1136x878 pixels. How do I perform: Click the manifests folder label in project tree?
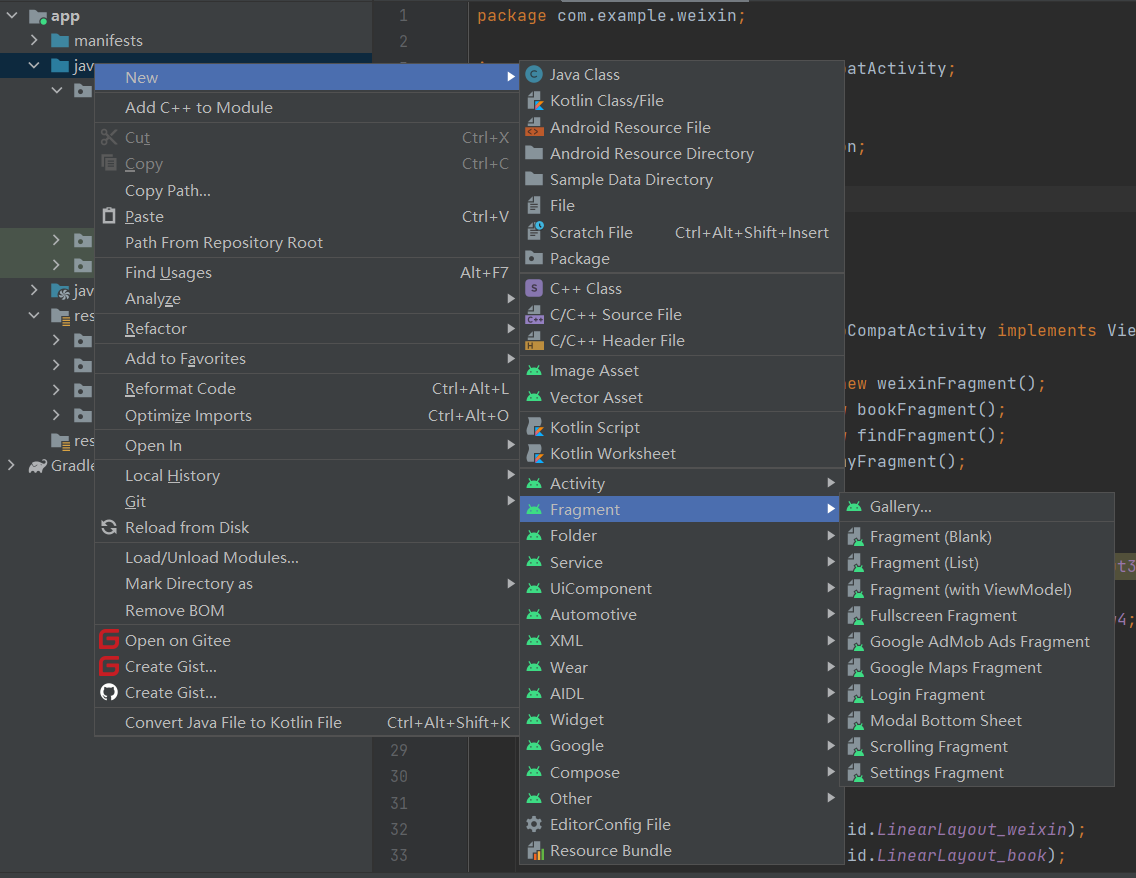point(108,41)
